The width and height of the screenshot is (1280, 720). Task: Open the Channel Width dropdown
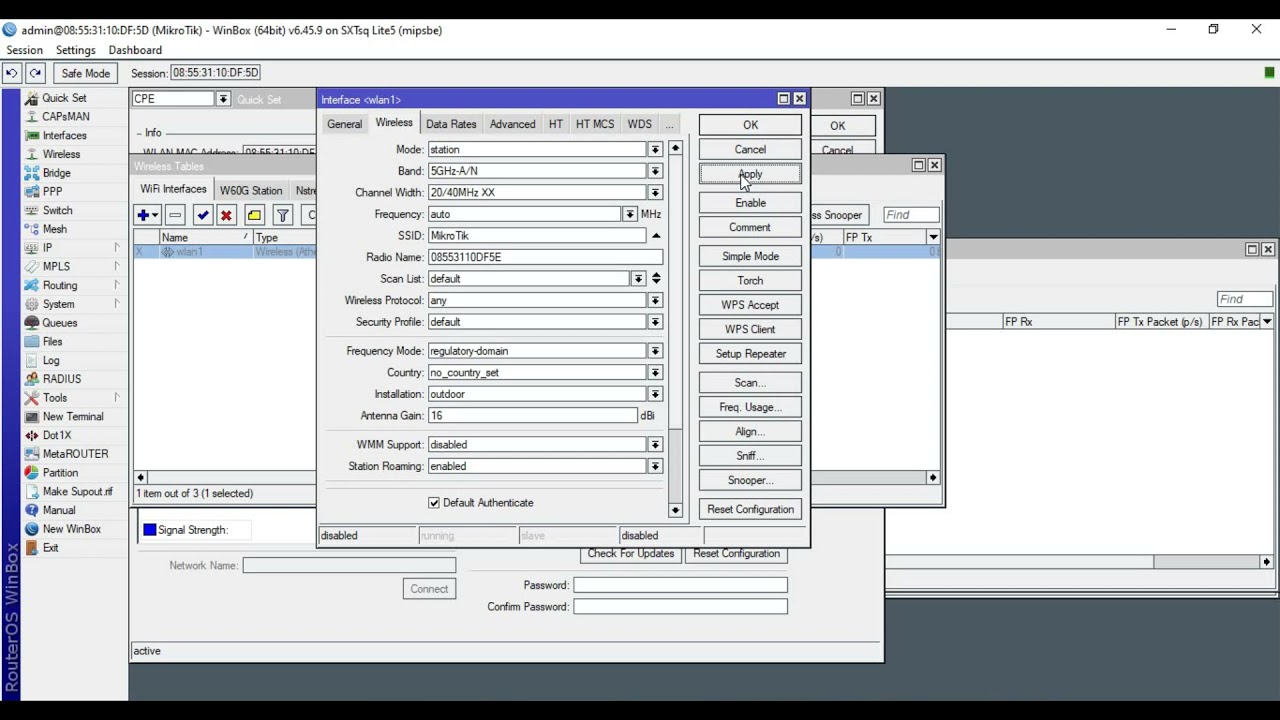(x=655, y=193)
